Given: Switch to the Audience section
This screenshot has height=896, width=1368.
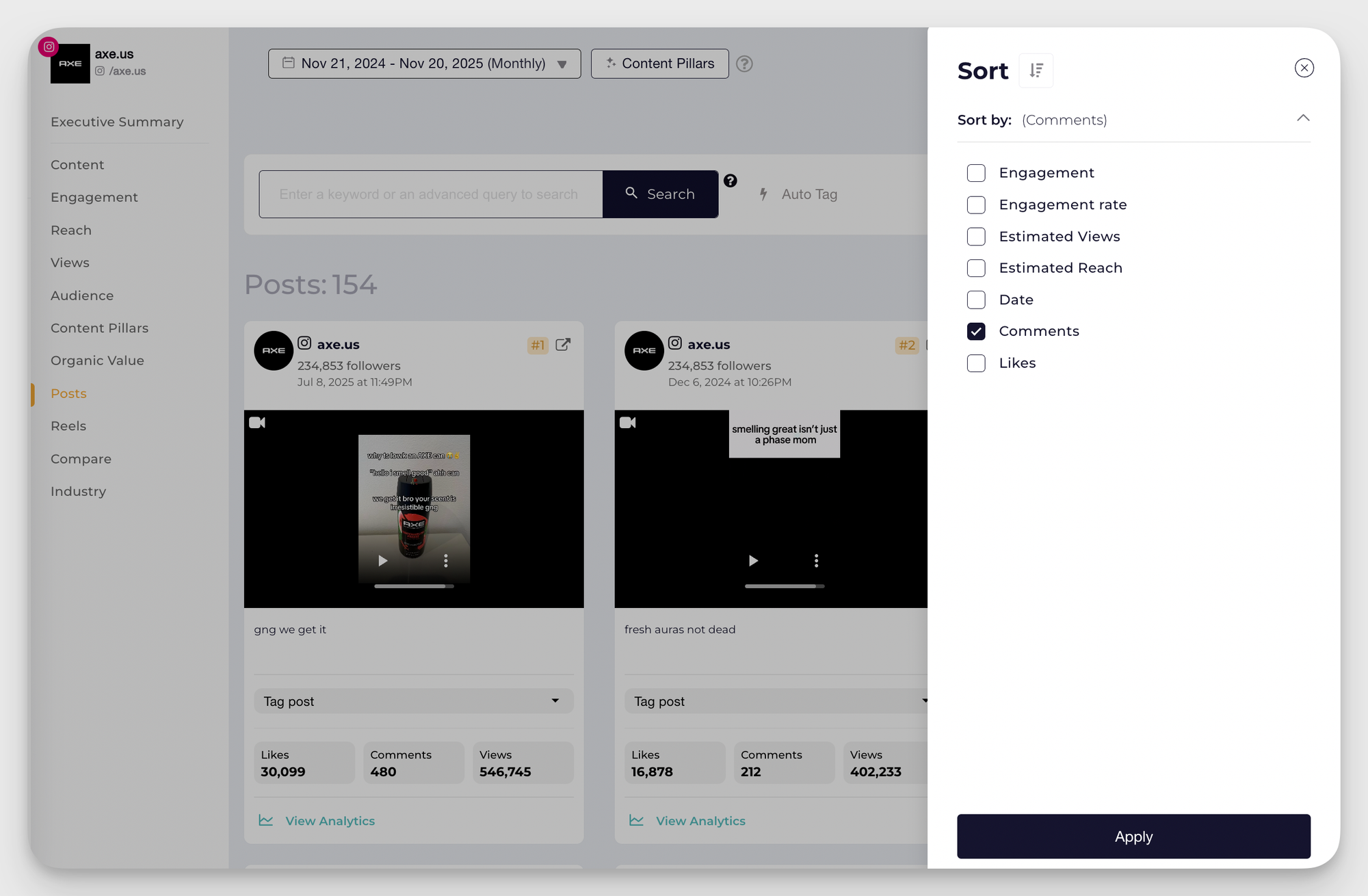Looking at the screenshot, I should coord(82,295).
